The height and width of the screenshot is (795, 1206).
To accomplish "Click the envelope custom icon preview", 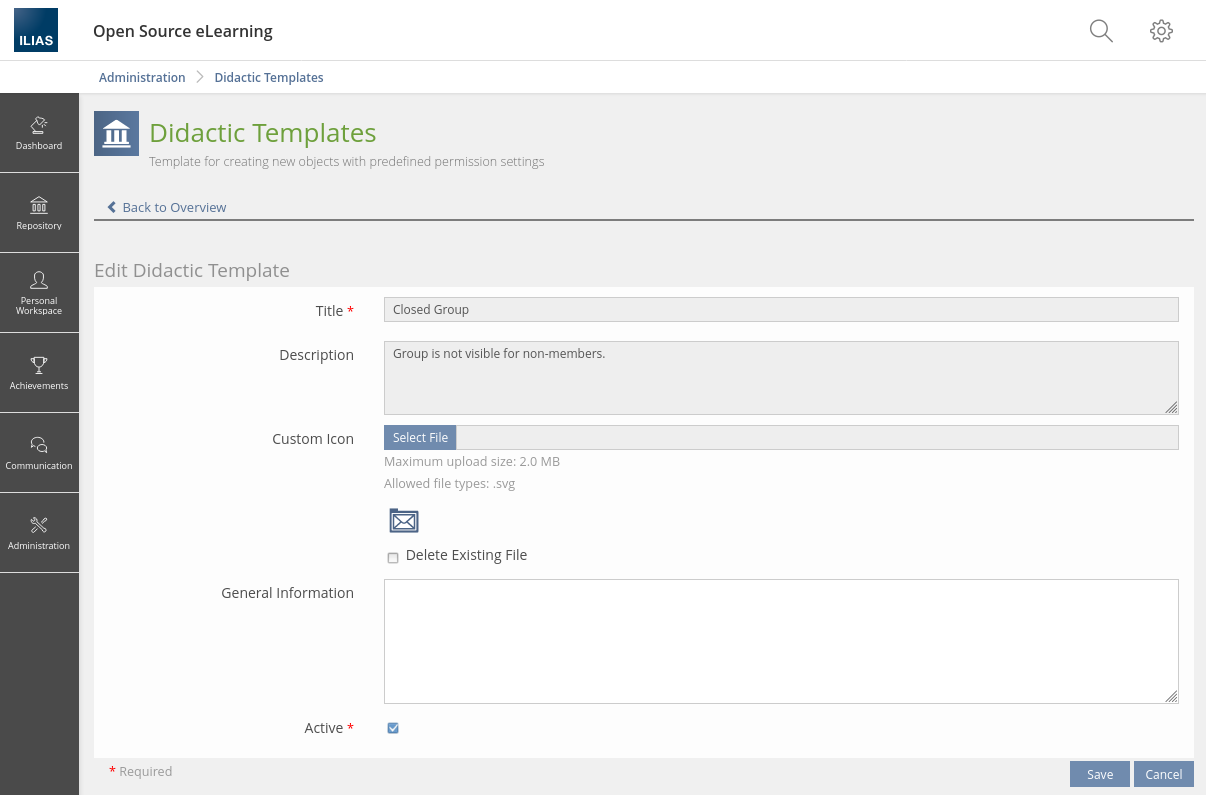I will point(404,521).
